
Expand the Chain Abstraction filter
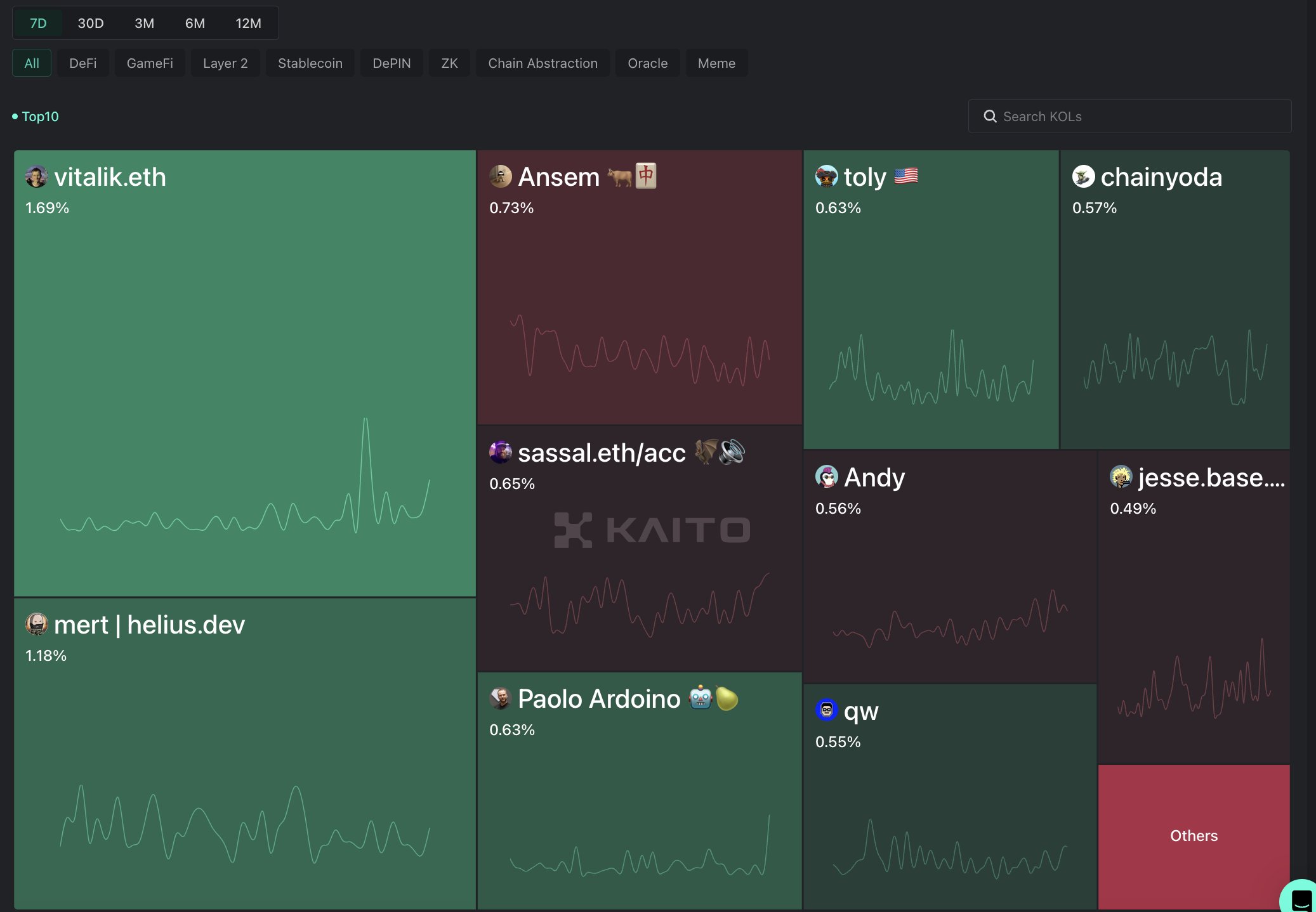click(543, 63)
